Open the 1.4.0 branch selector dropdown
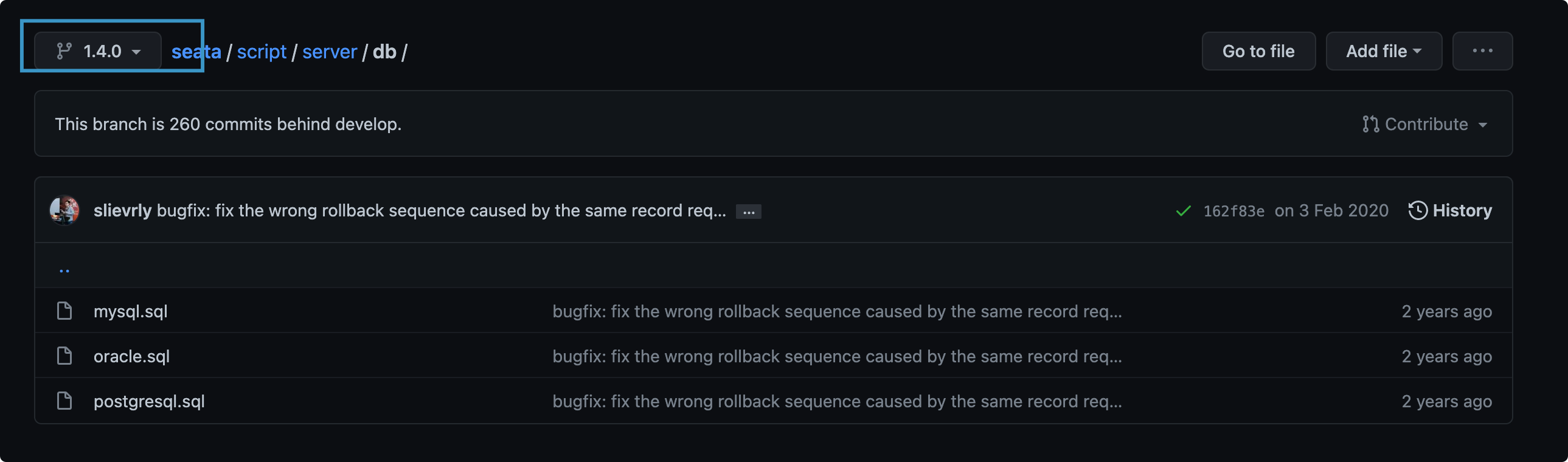The height and width of the screenshot is (462, 1568). click(98, 51)
